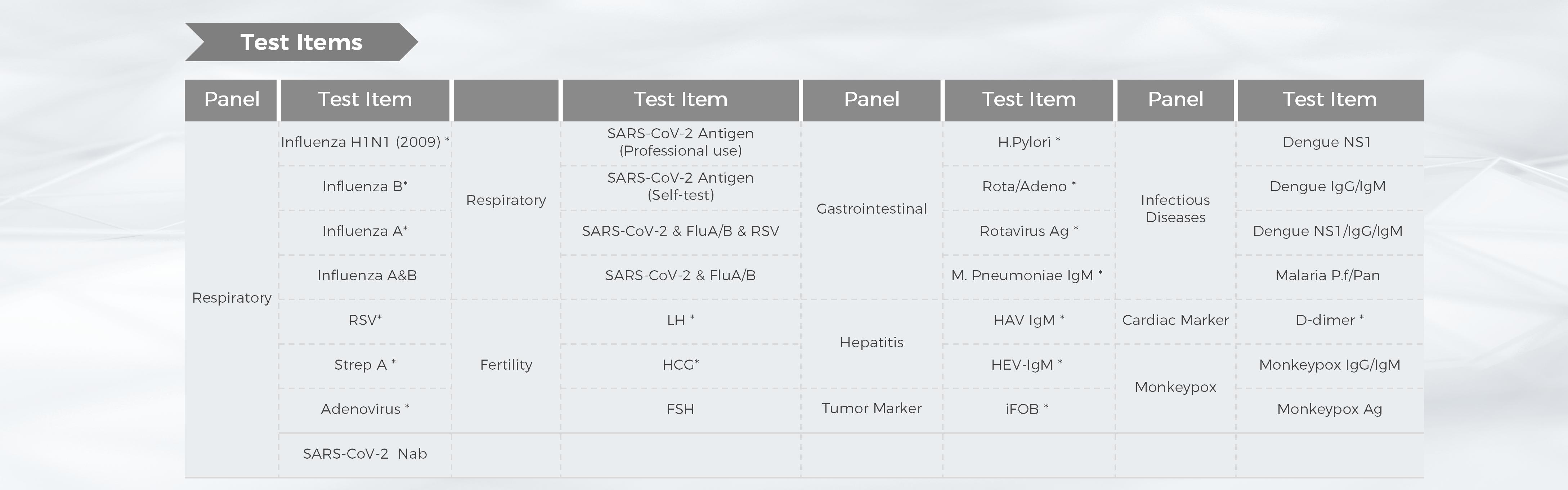
Task: Click the Cardiac Marker panel cell
Action: click(1175, 320)
